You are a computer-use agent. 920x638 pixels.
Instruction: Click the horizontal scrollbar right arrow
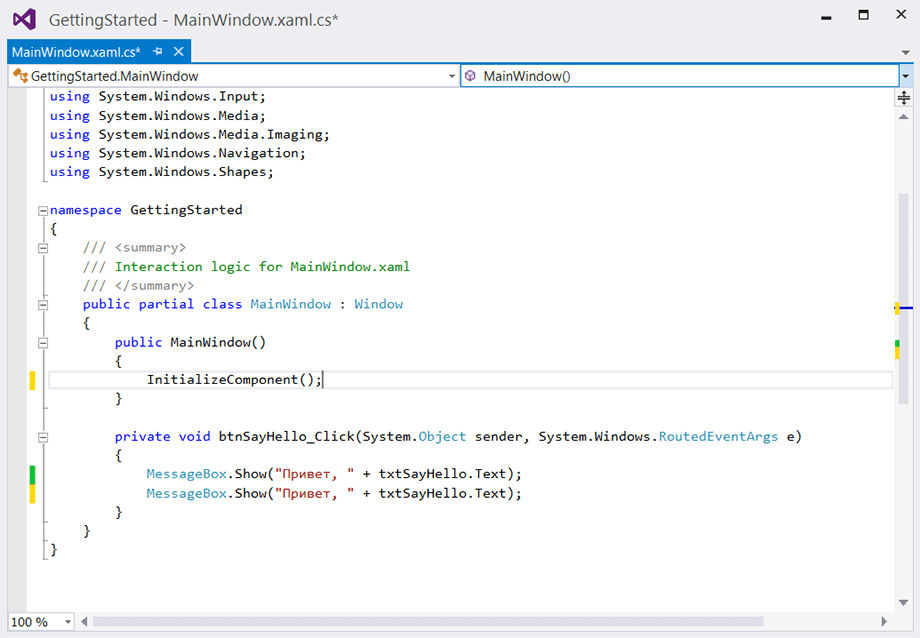tap(885, 622)
